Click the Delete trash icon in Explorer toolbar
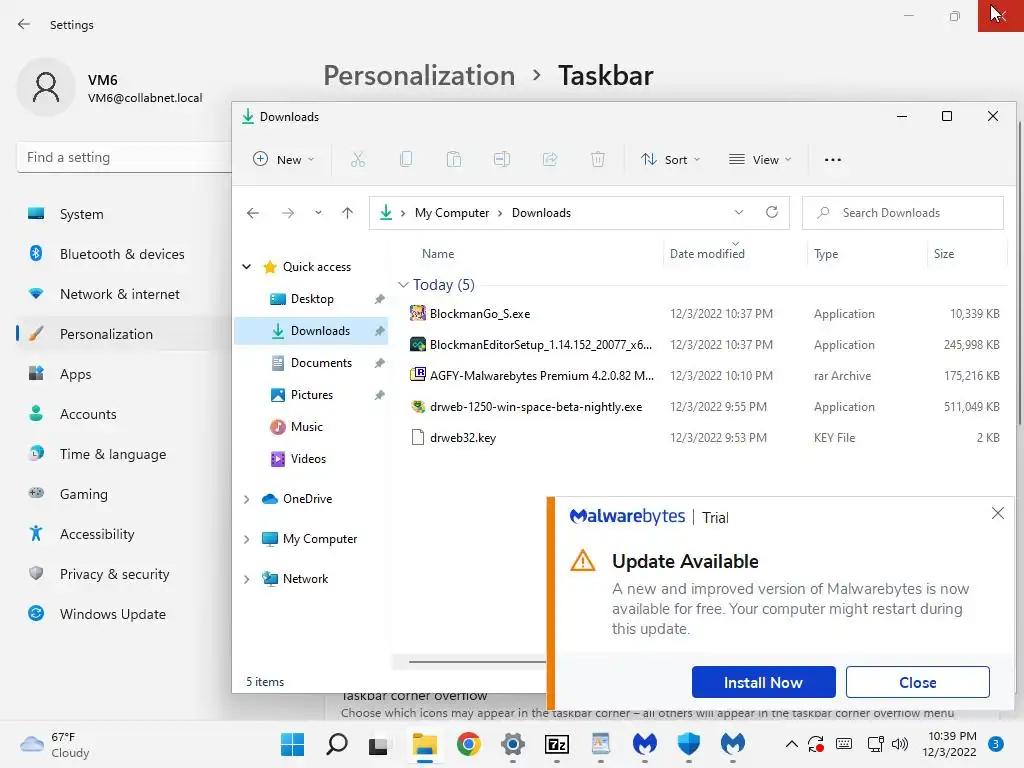Image resolution: width=1024 pixels, height=768 pixels. coord(598,159)
